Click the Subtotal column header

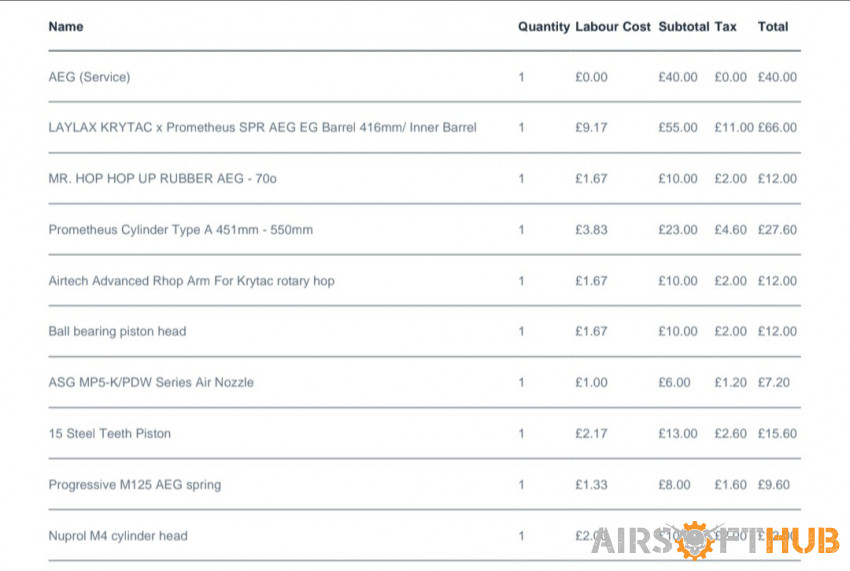pyautogui.click(x=684, y=27)
